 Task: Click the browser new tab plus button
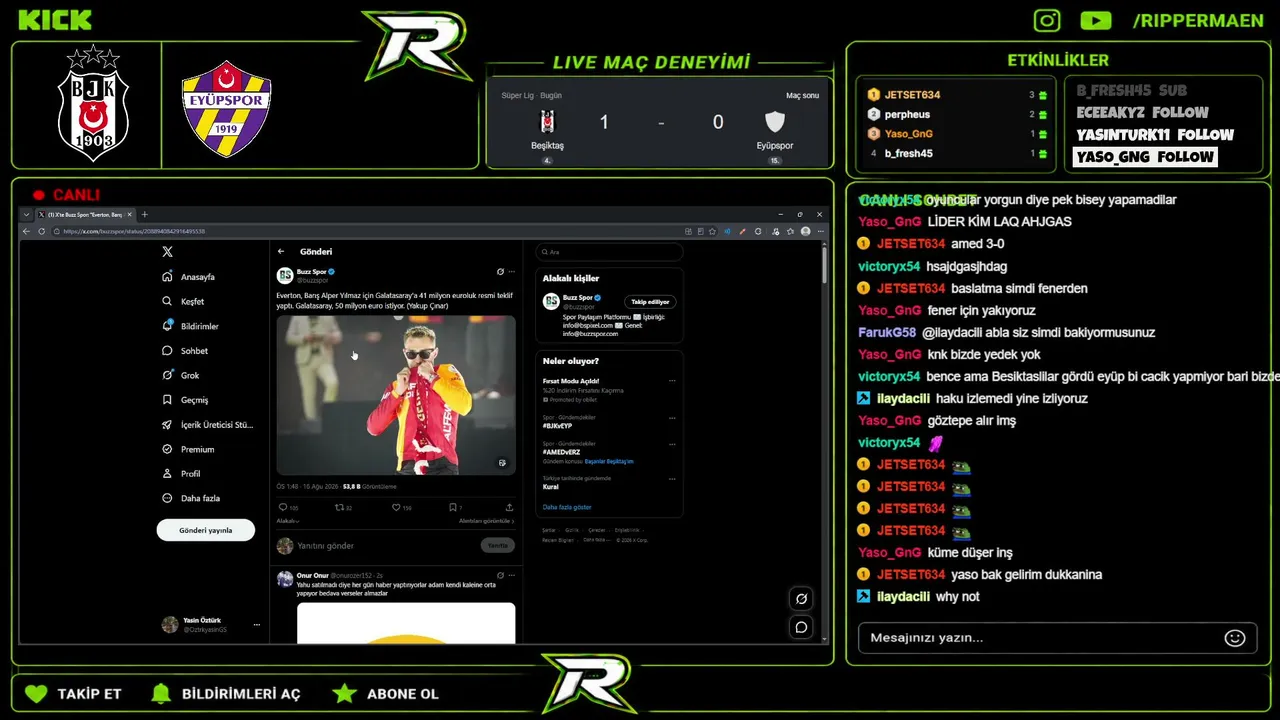tap(145, 214)
